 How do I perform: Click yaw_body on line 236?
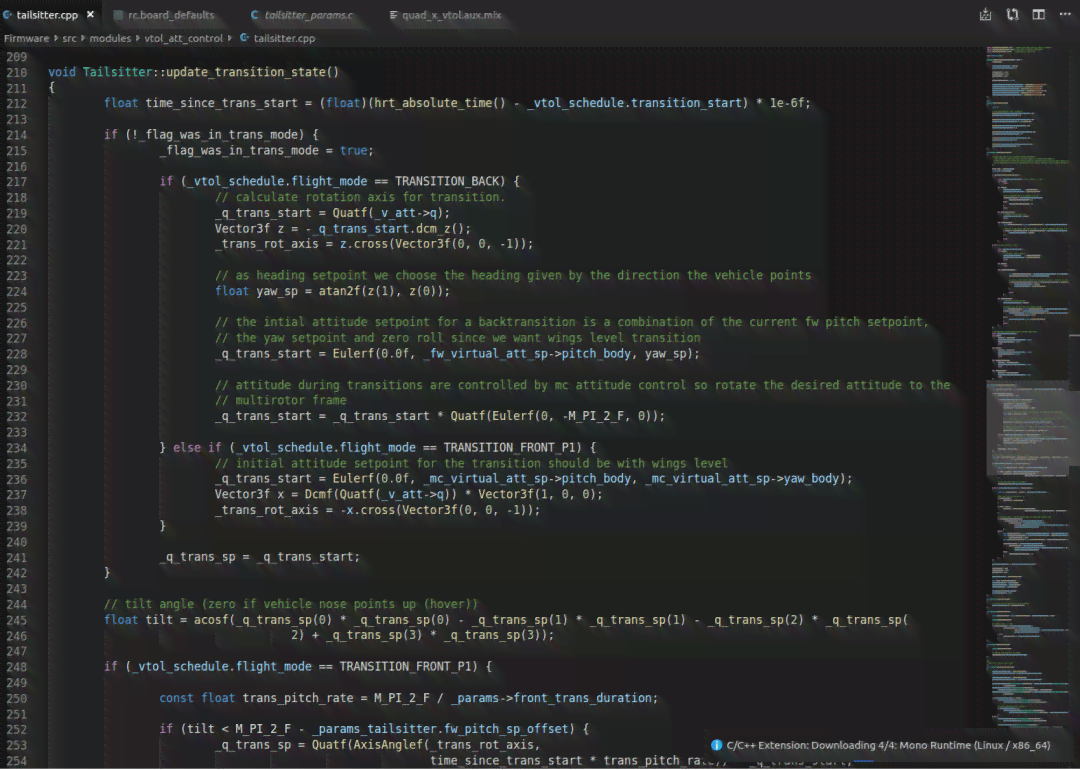tap(813, 479)
